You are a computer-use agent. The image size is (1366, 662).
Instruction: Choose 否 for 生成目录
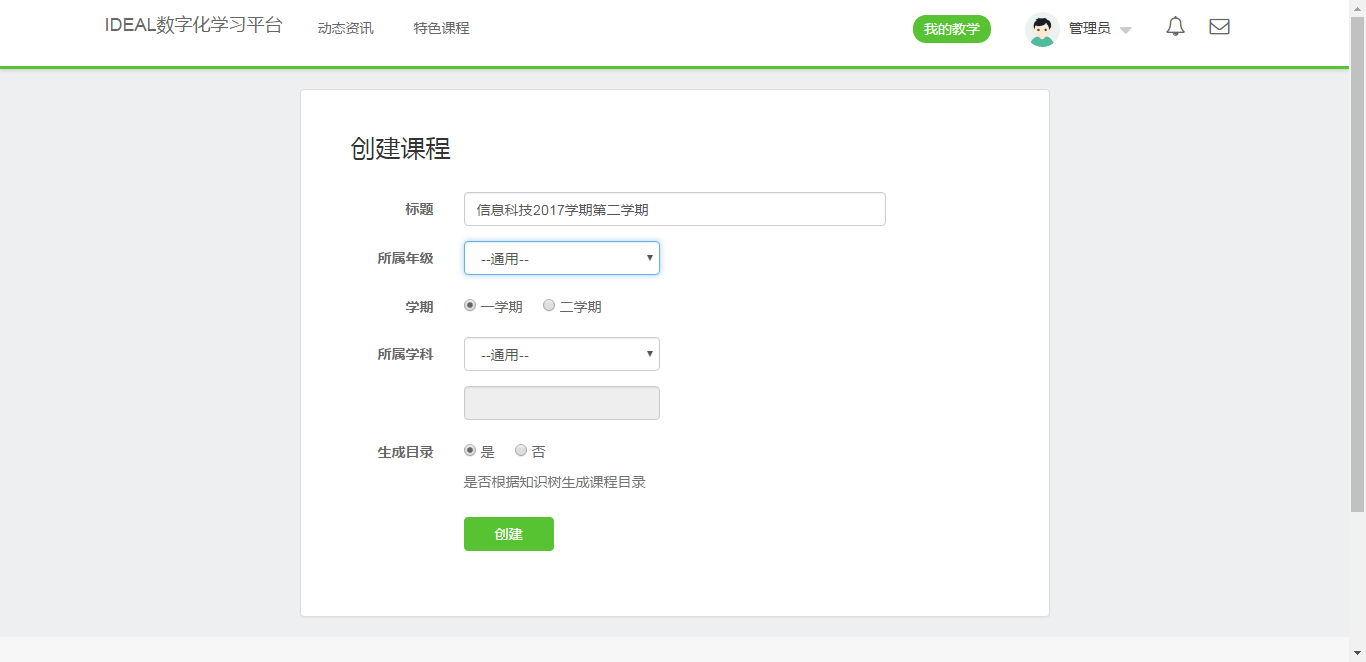click(x=521, y=451)
